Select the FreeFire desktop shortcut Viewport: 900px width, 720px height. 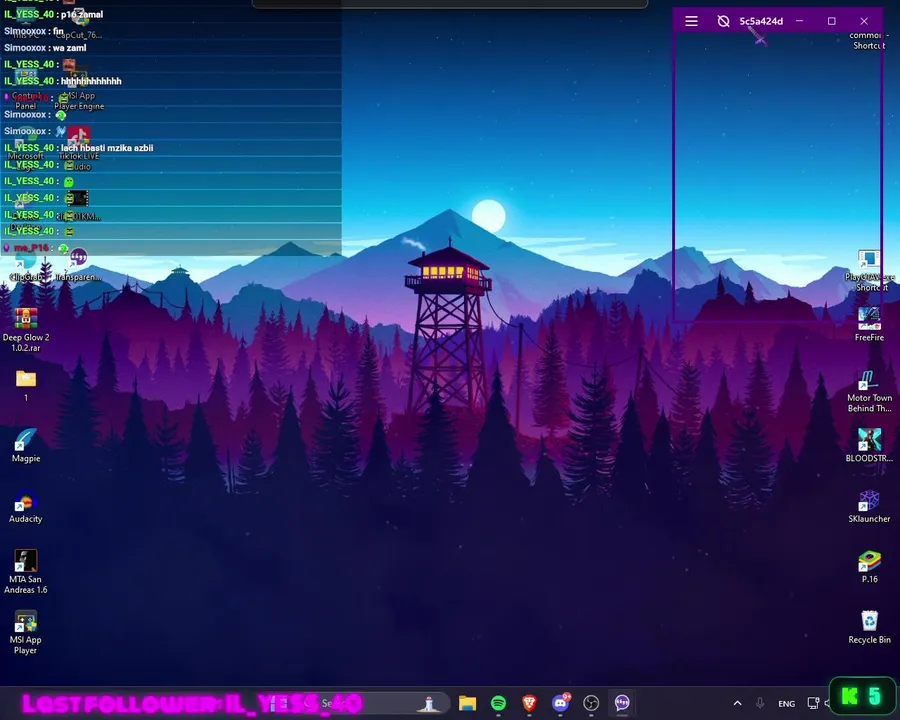[869, 324]
